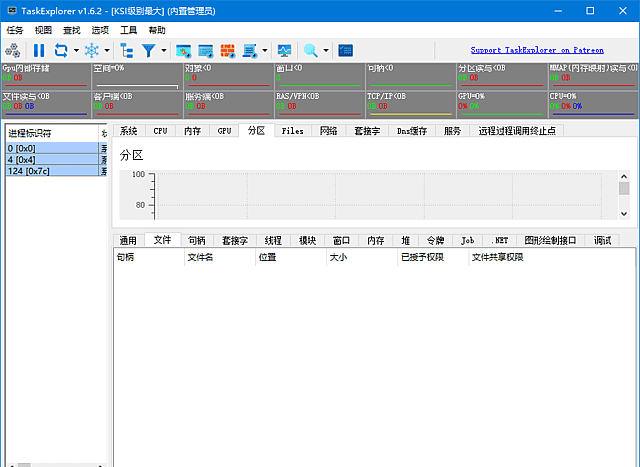This screenshot has width=640, height=467.
Task: Select the 分区 tab
Action: coord(257,130)
